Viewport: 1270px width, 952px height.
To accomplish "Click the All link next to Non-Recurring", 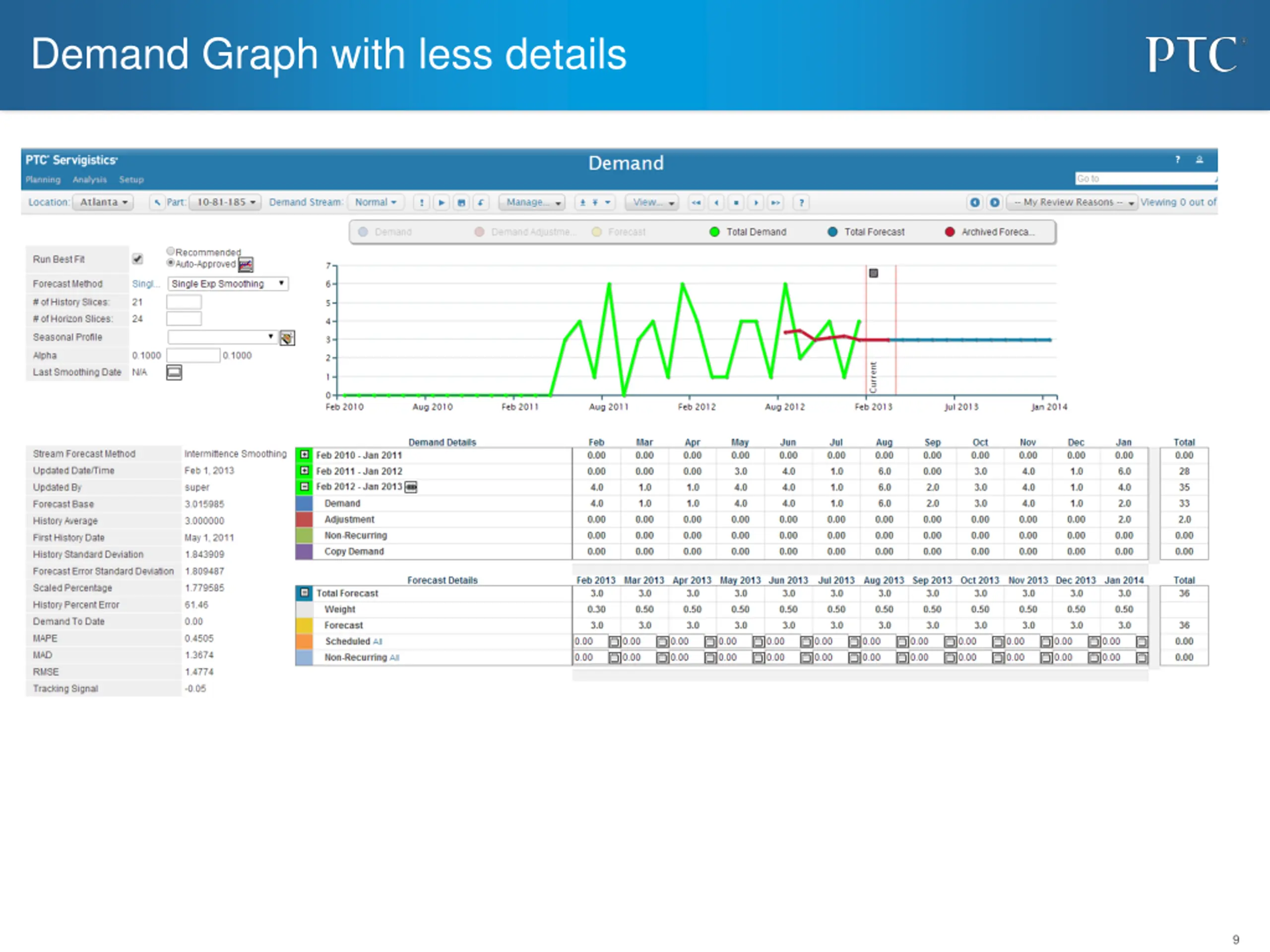I will pyautogui.click(x=394, y=657).
